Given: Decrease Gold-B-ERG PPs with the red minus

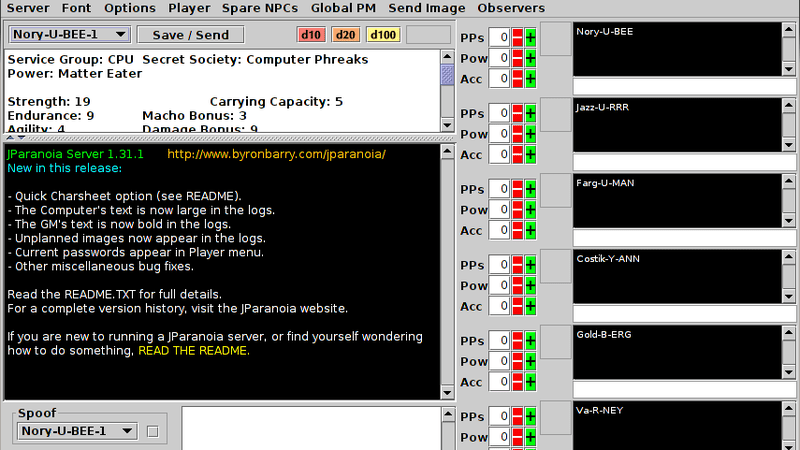Looking at the screenshot, I should [517, 341].
